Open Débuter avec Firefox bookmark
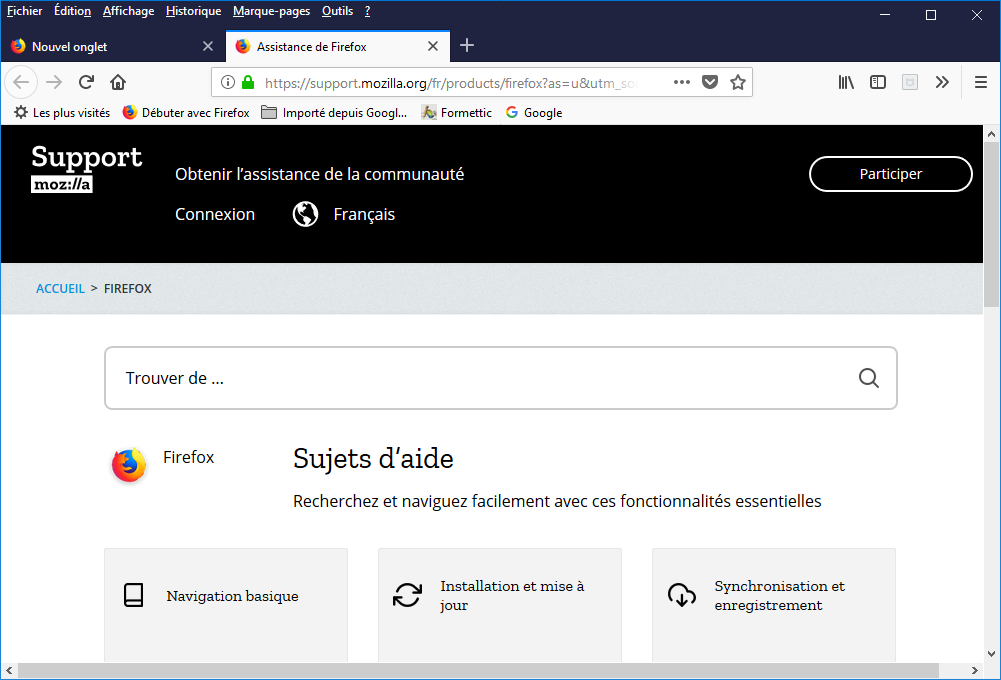The width and height of the screenshot is (1001, 680). pos(186,112)
